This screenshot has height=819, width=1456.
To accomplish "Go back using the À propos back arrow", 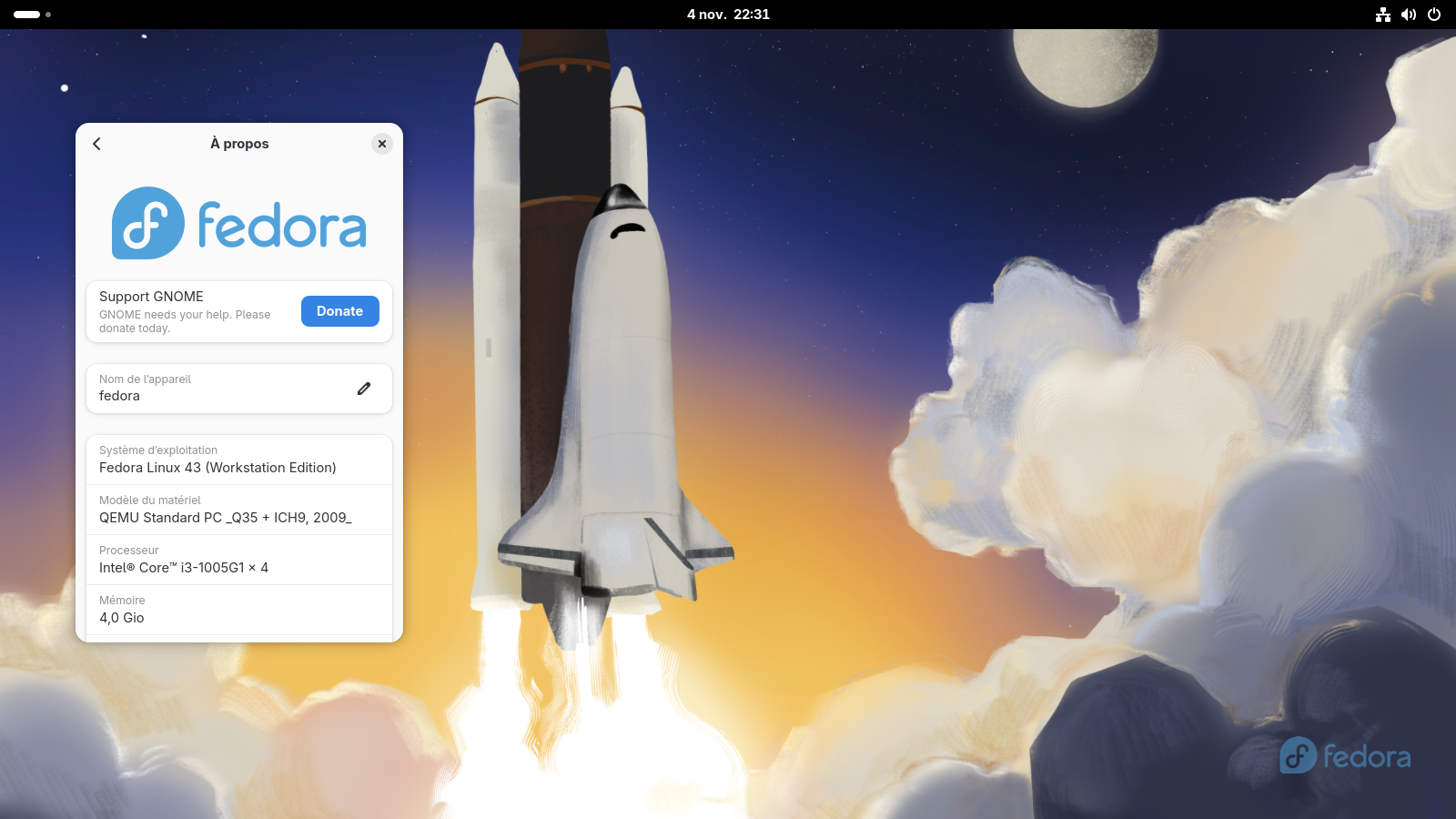I will tap(96, 144).
